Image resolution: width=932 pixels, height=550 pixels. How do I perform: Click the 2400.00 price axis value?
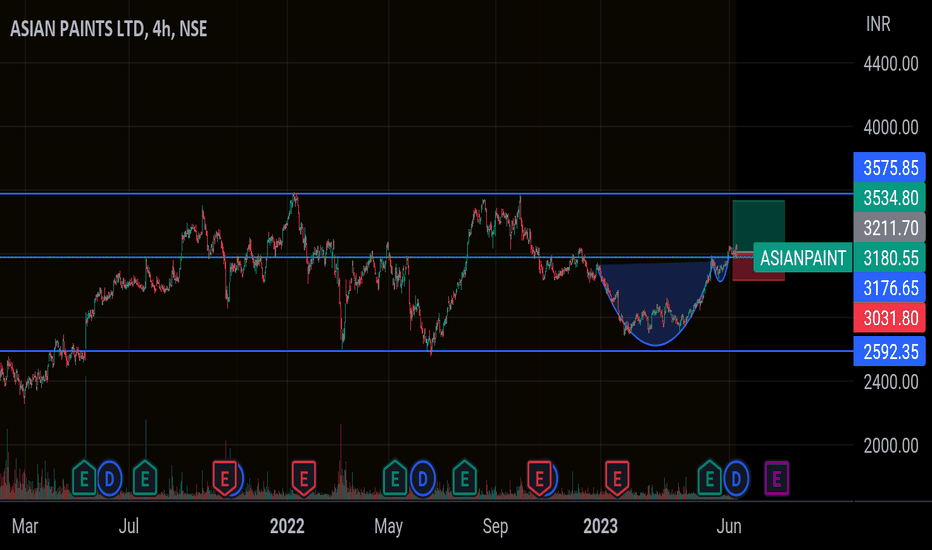click(x=890, y=382)
